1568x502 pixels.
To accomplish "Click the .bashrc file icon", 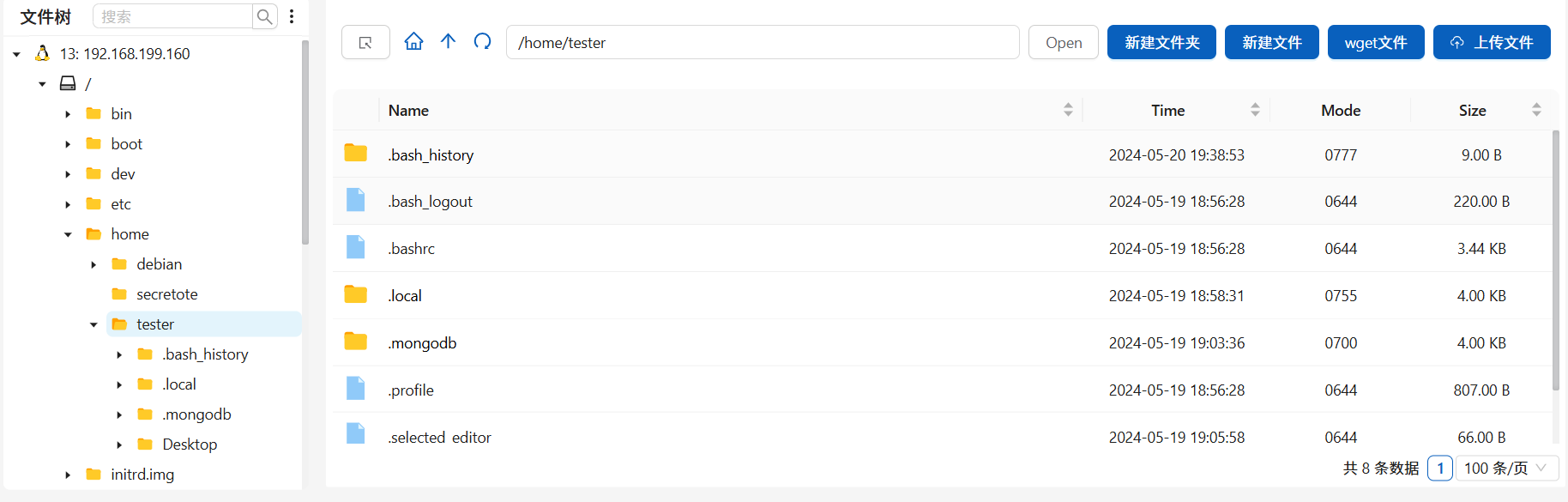I will point(355,247).
